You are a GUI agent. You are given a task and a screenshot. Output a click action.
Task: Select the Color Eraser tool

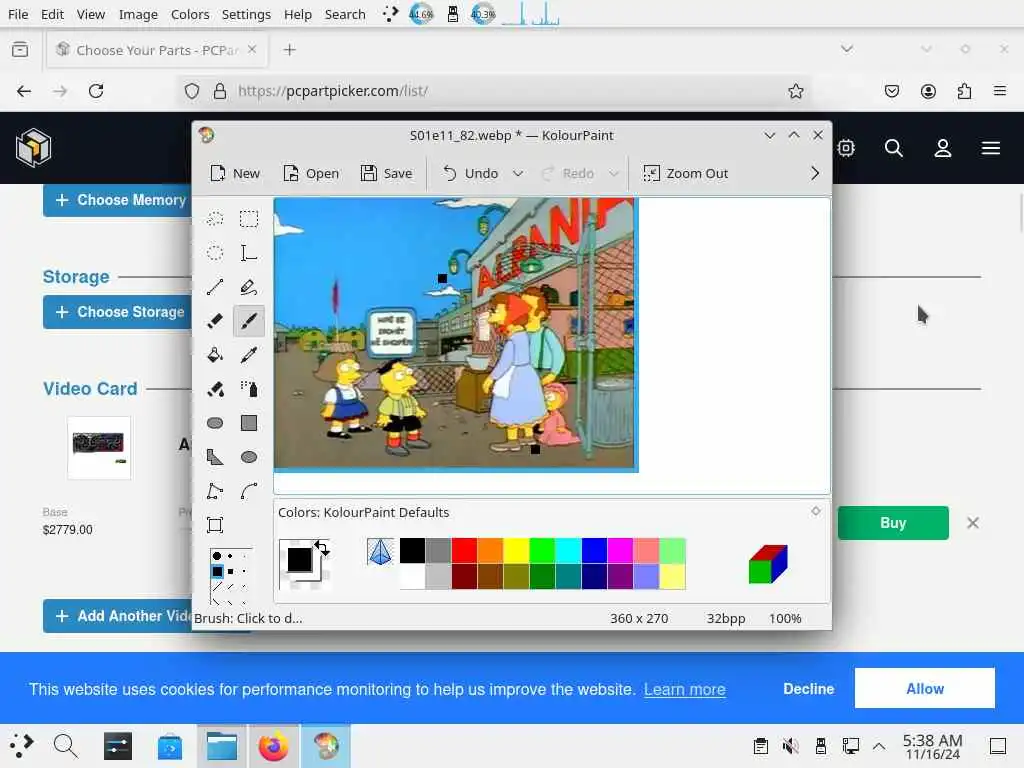pos(215,389)
